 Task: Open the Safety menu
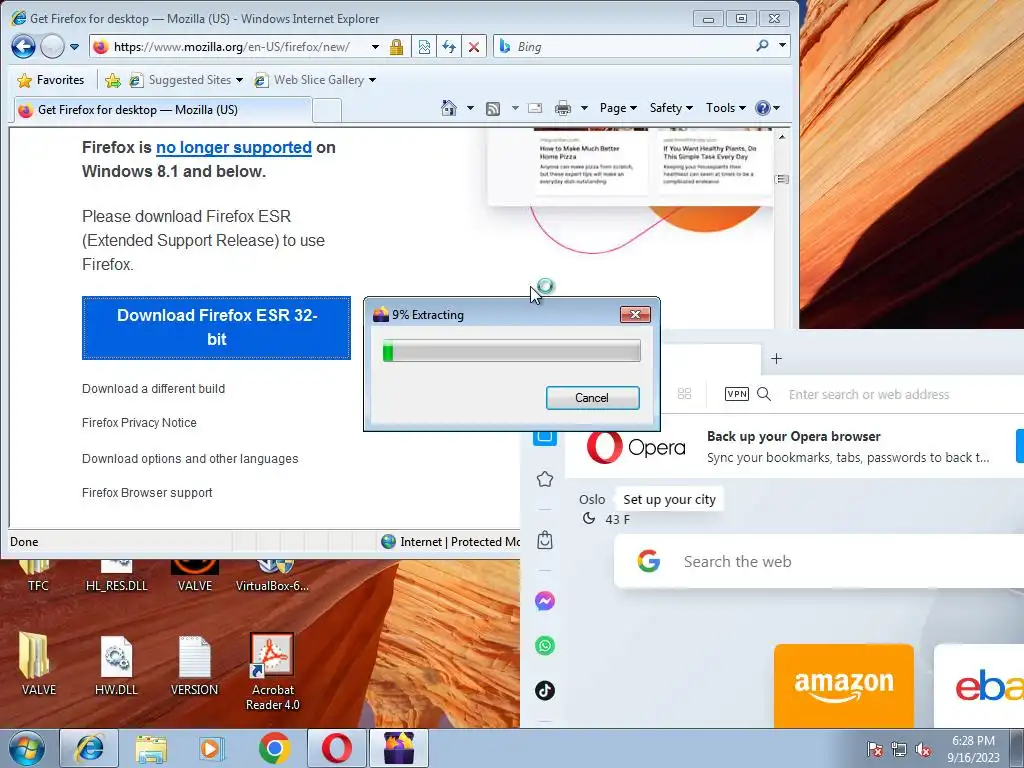click(671, 108)
